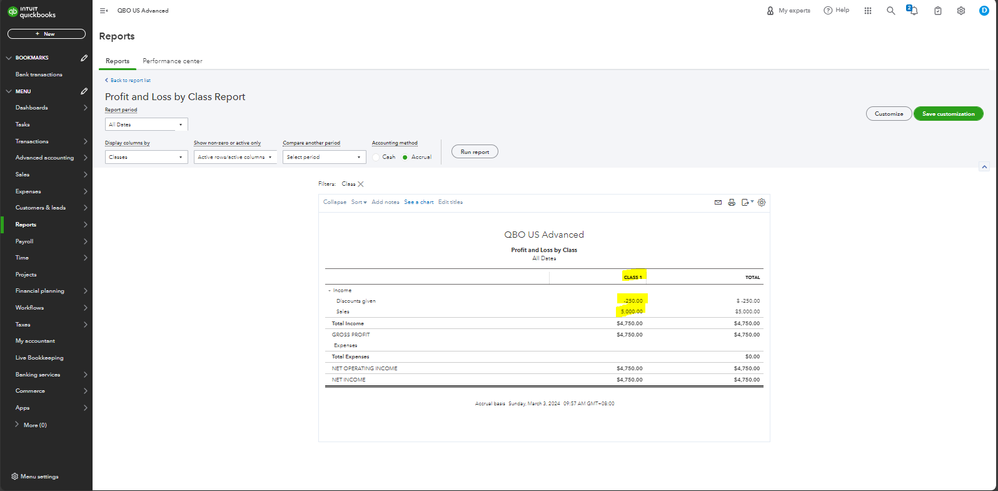This screenshot has height=491, width=998.
Task: Collapse the Income row in the report
Action: (329, 290)
